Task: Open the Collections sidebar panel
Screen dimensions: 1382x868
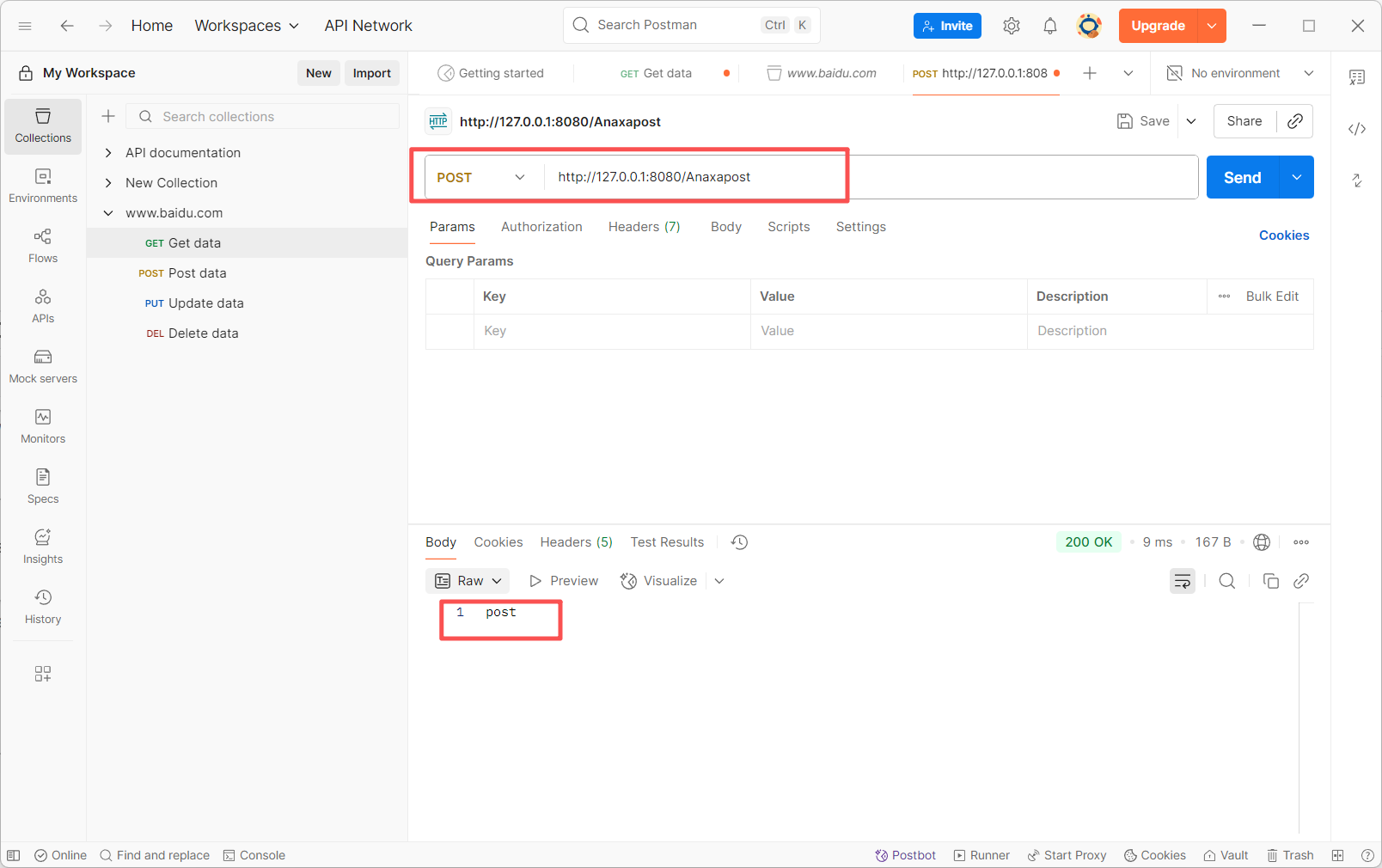Action: (x=43, y=126)
